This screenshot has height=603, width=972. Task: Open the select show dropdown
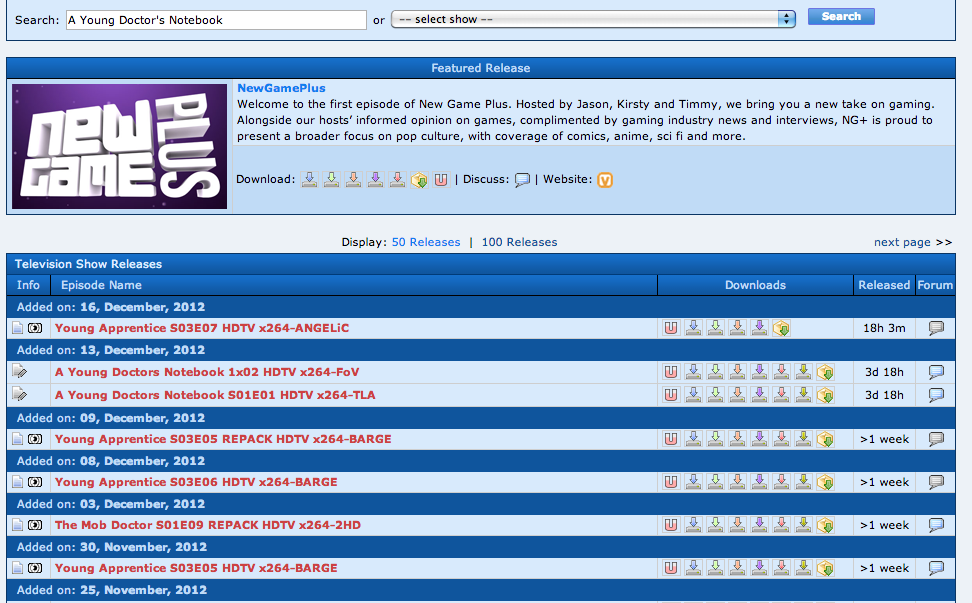(593, 19)
